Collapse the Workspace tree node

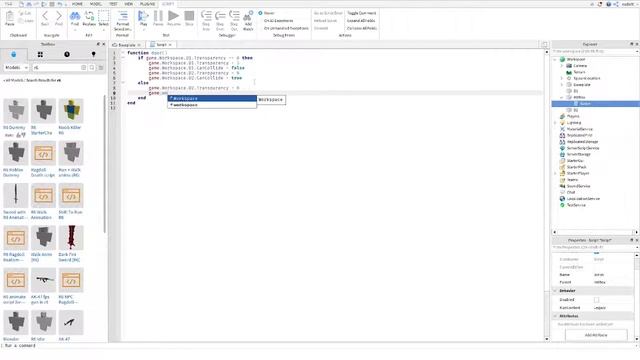pos(555,60)
